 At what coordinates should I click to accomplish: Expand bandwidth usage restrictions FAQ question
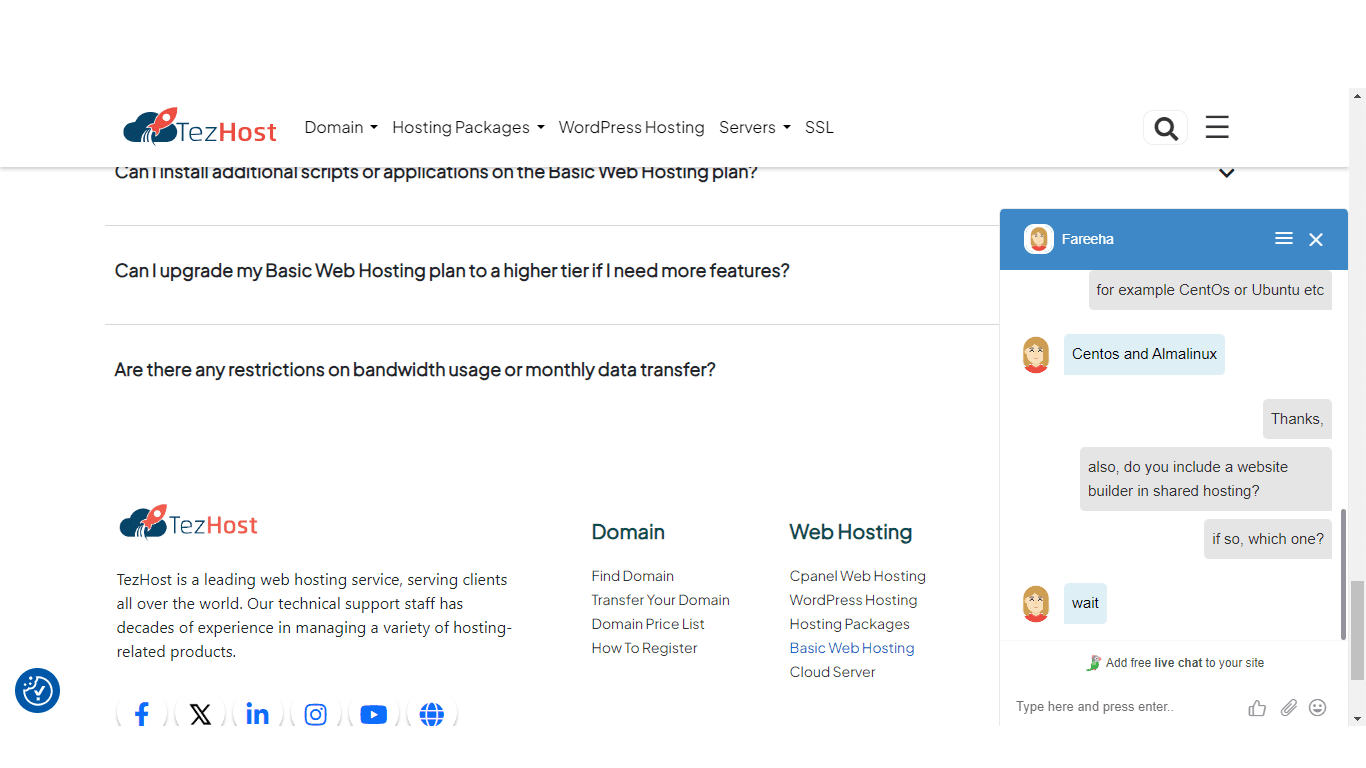[415, 370]
